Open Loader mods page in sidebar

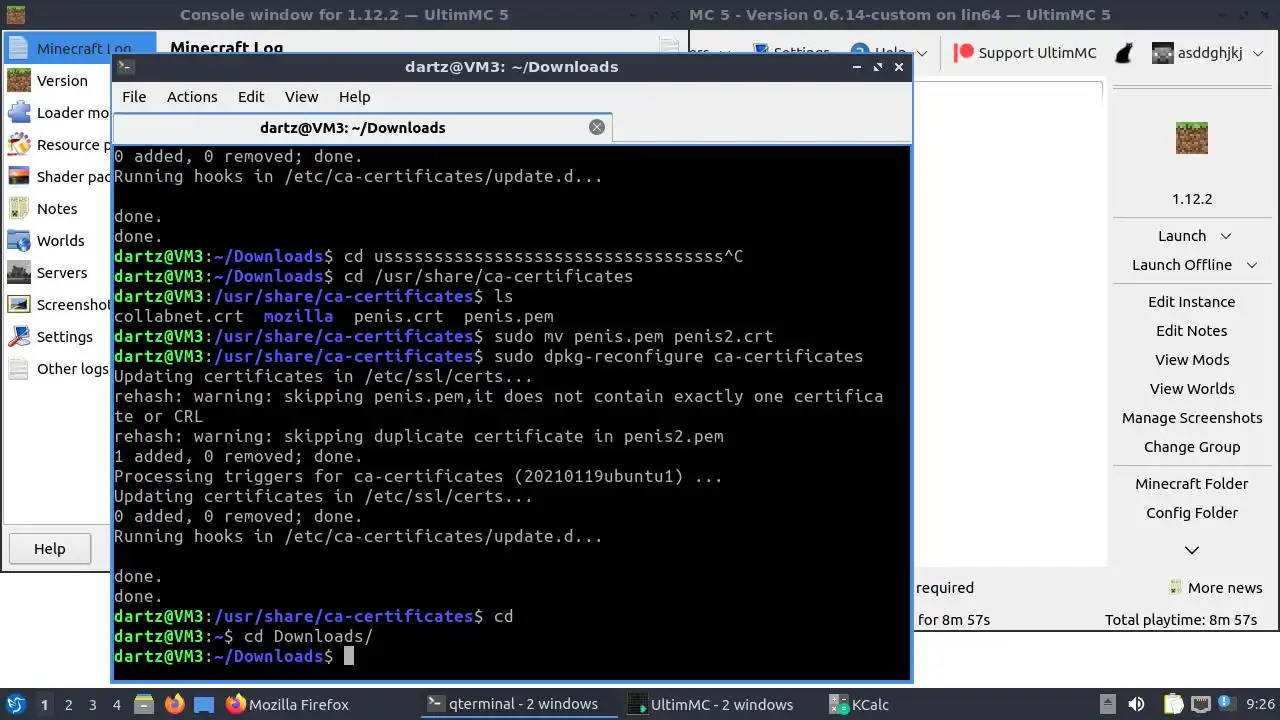click(58, 113)
